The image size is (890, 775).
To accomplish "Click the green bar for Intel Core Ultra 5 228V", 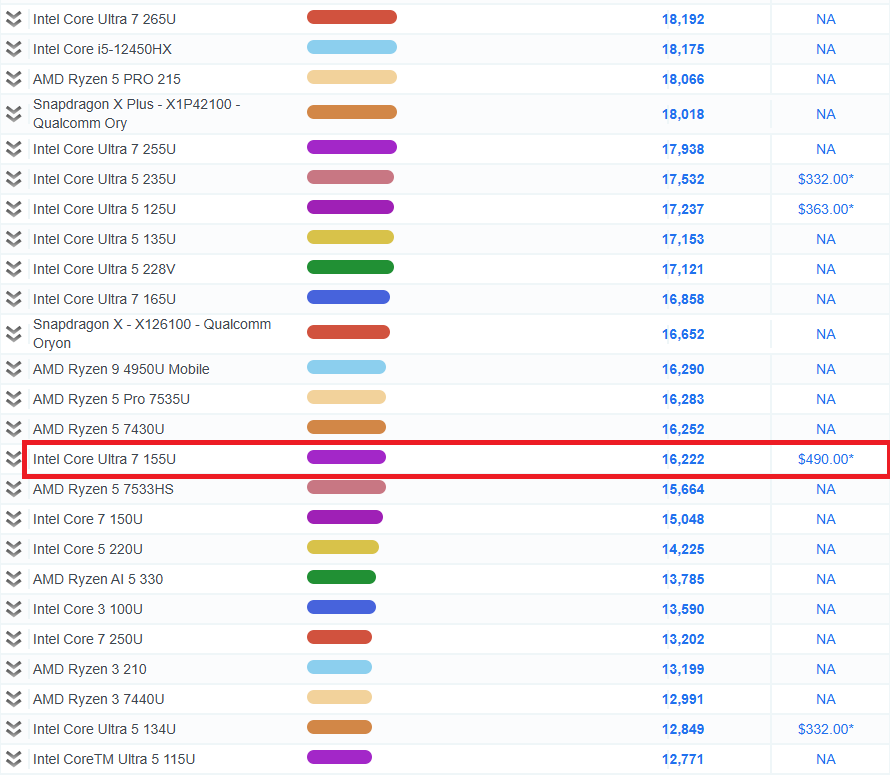I will [x=350, y=267].
